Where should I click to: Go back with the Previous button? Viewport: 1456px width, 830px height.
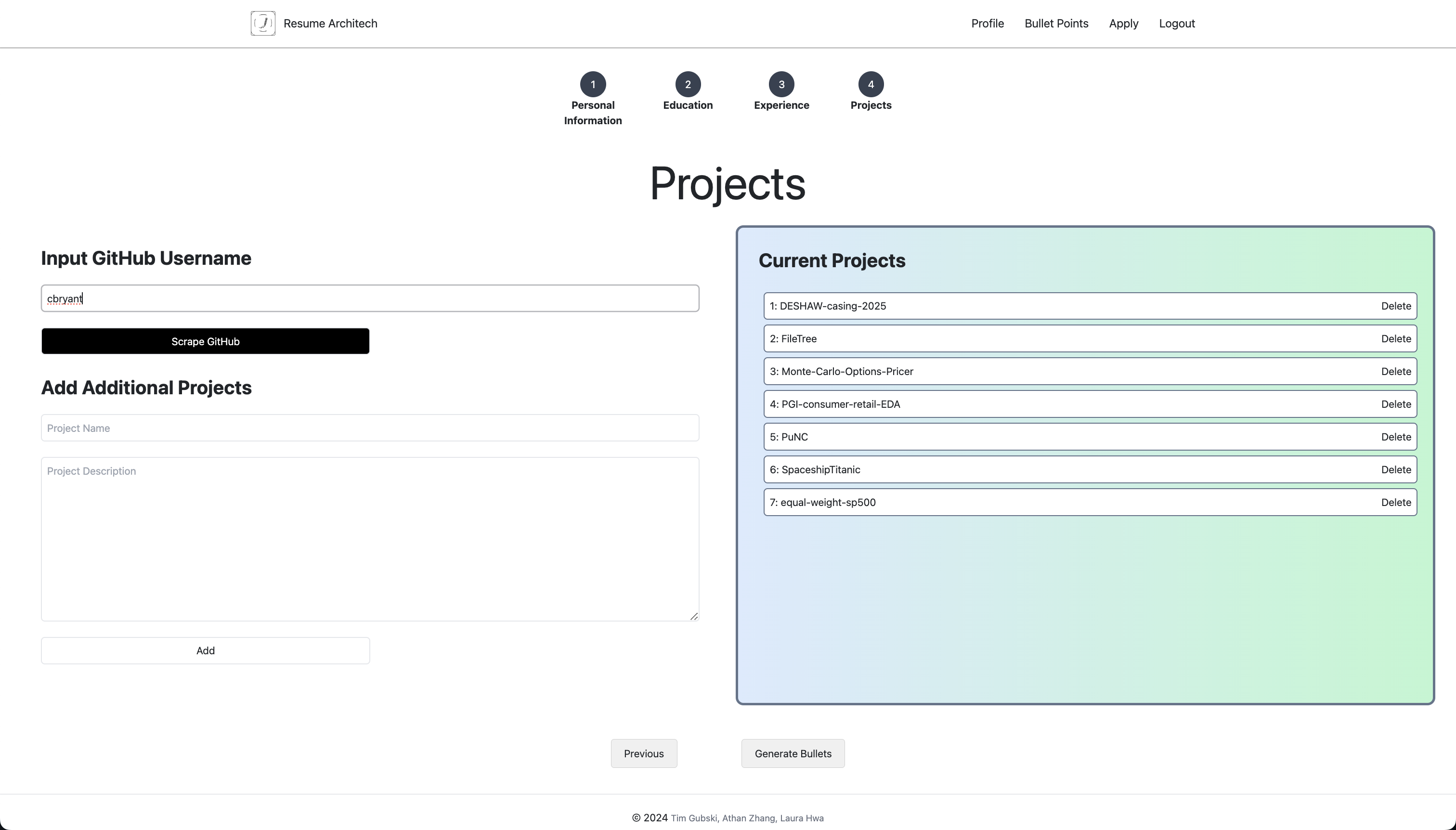point(644,753)
